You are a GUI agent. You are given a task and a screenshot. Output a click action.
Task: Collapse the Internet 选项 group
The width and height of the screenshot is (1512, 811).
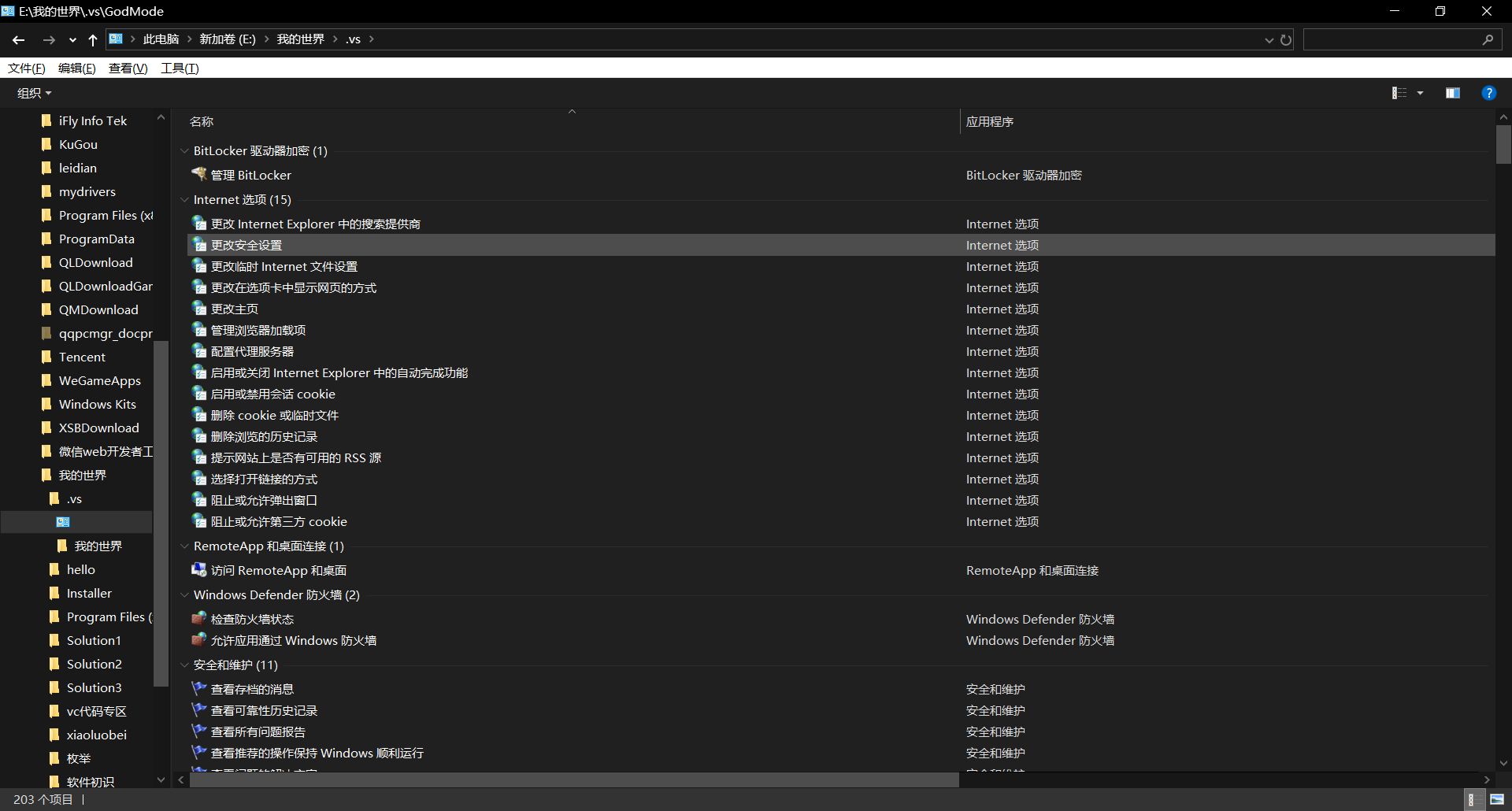[184, 199]
